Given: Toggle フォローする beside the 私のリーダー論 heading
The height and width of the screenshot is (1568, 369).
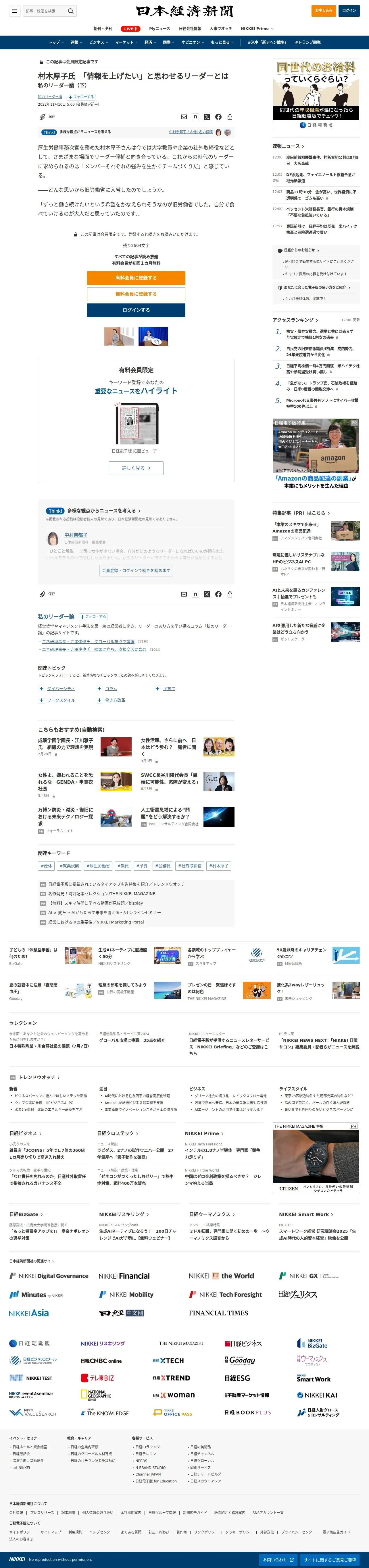Looking at the screenshot, I should [x=93, y=617].
